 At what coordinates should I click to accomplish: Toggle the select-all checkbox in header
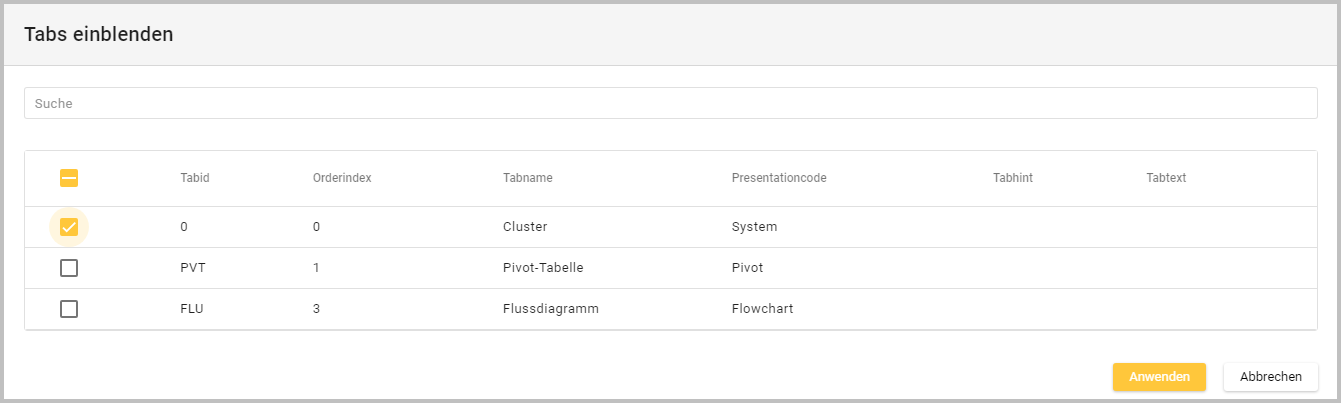tap(69, 178)
